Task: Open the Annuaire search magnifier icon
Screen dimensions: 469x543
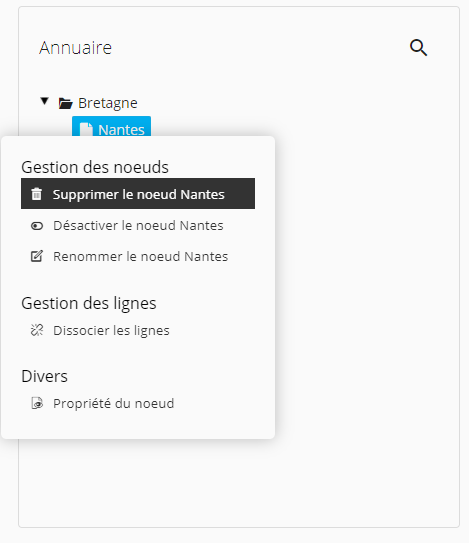Action: (418, 47)
